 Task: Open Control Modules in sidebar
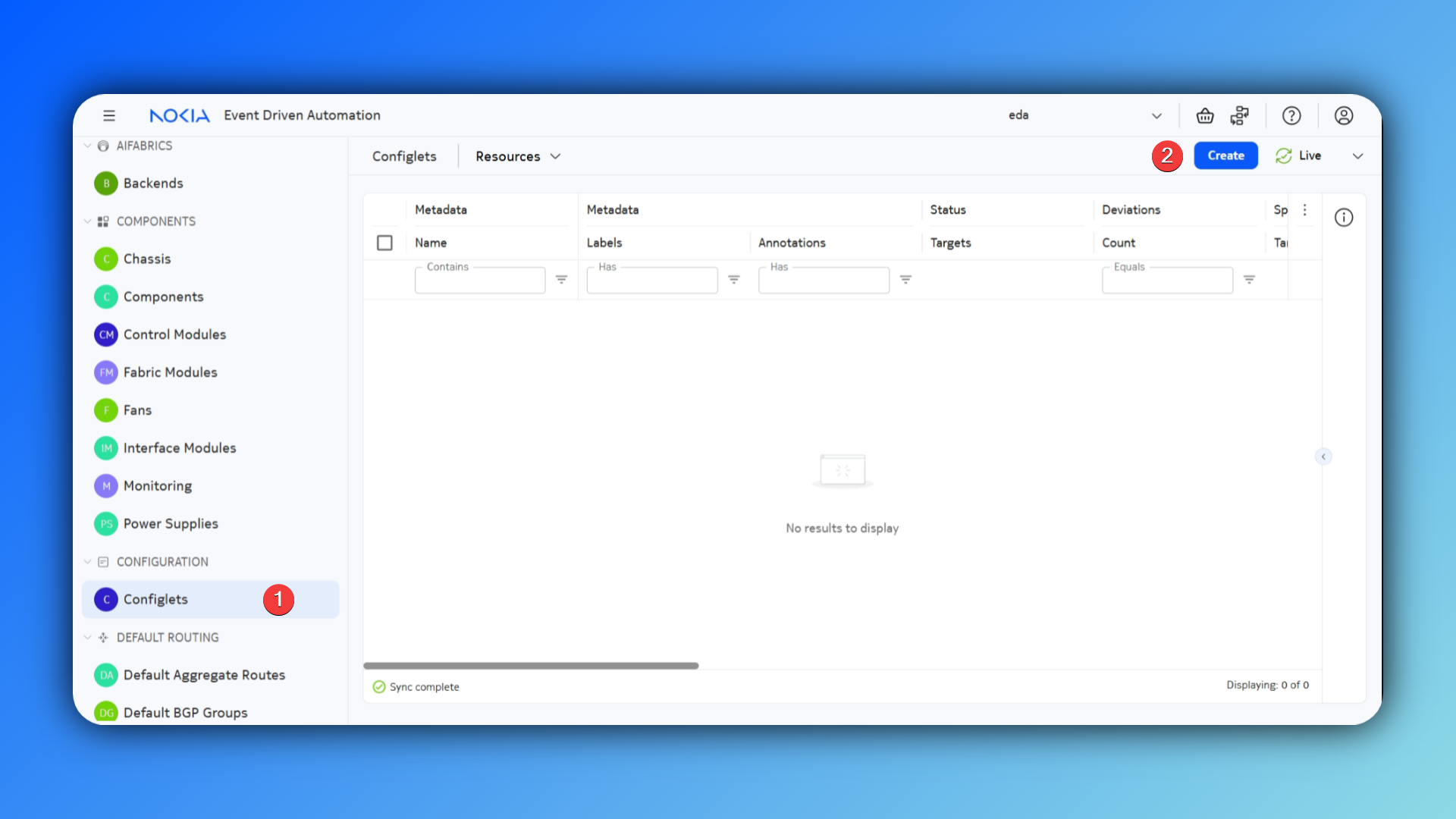pyautogui.click(x=174, y=334)
